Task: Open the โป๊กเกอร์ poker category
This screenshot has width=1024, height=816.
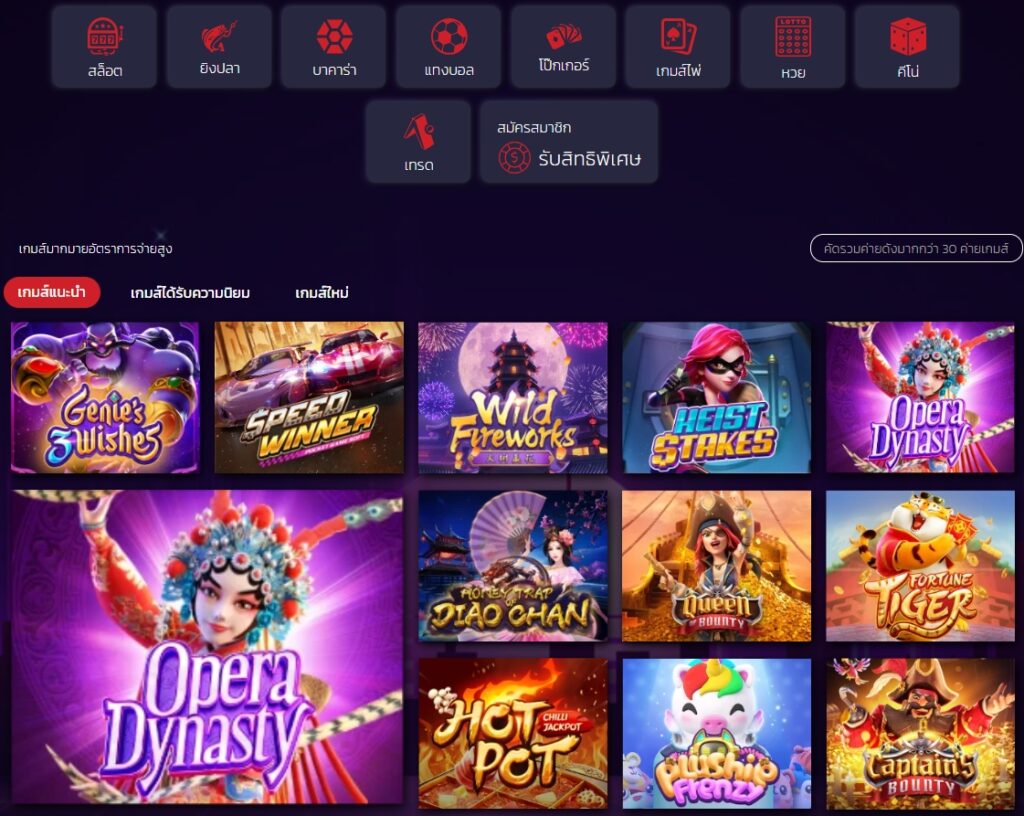Action: point(564,47)
